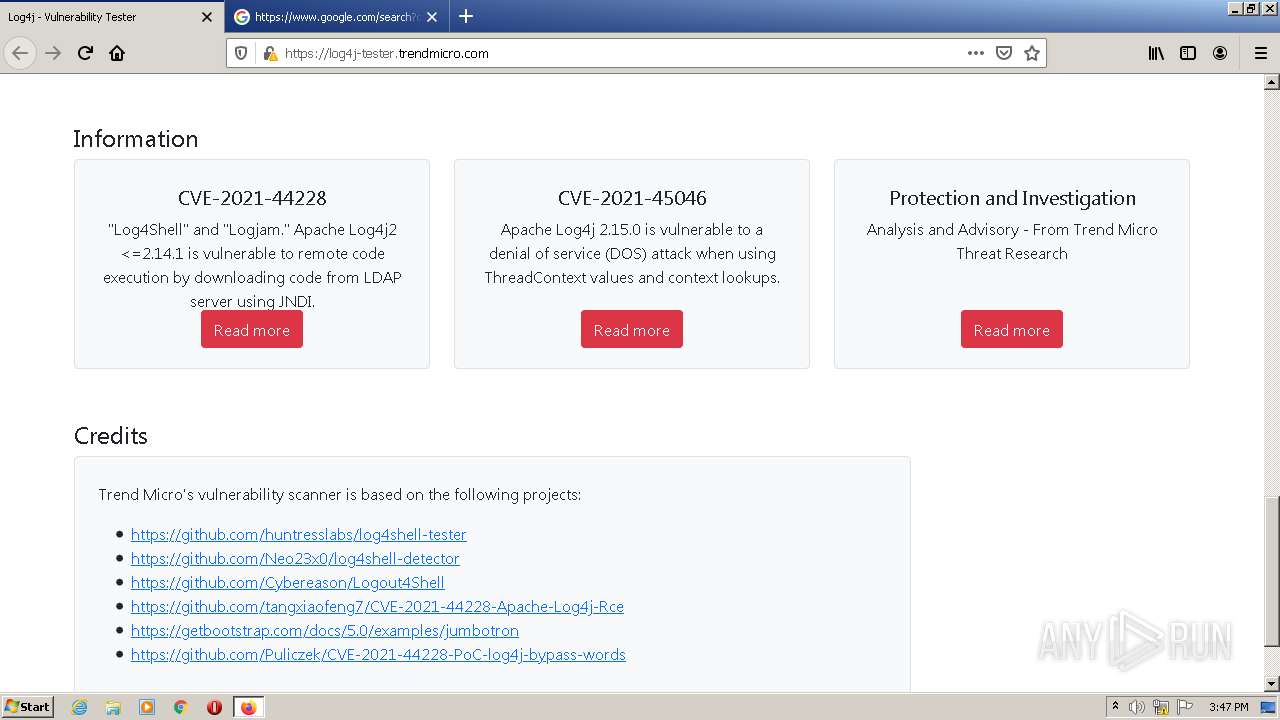Open tangxiaofeng7 Apache-Log4j-Rce link
1280x720 pixels.
click(377, 607)
